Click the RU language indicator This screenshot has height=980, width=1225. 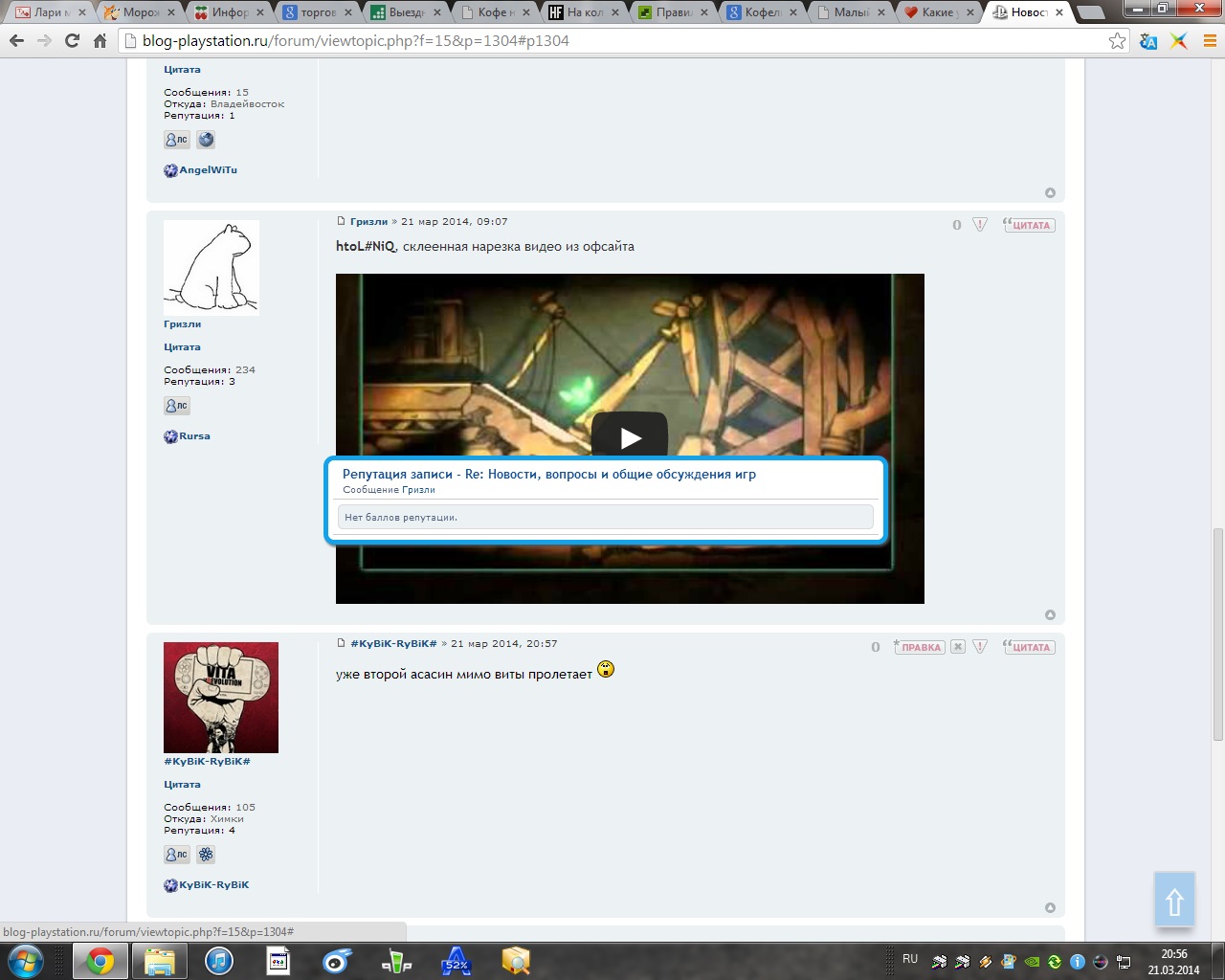(910, 958)
